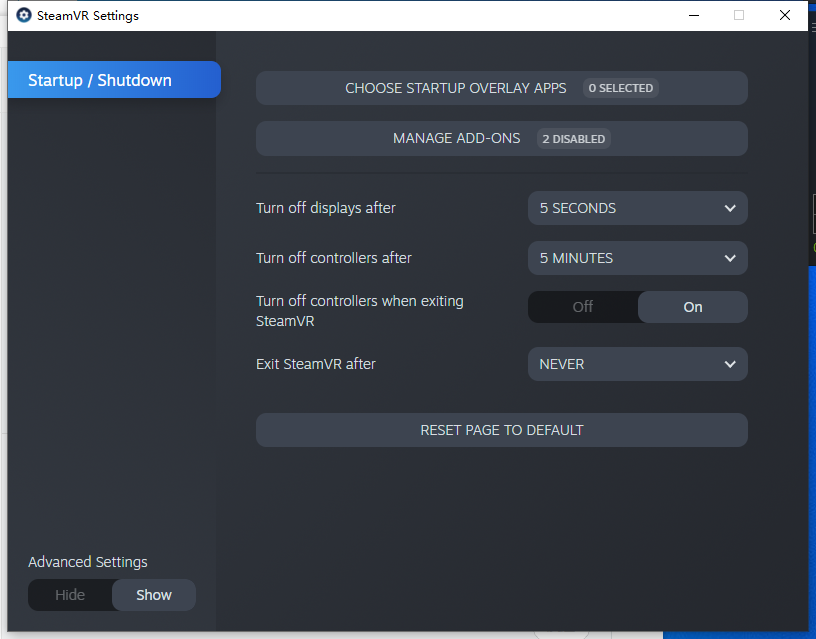Viewport: 816px width, 639px height.
Task: Show Advanced Settings
Action: pos(153,594)
